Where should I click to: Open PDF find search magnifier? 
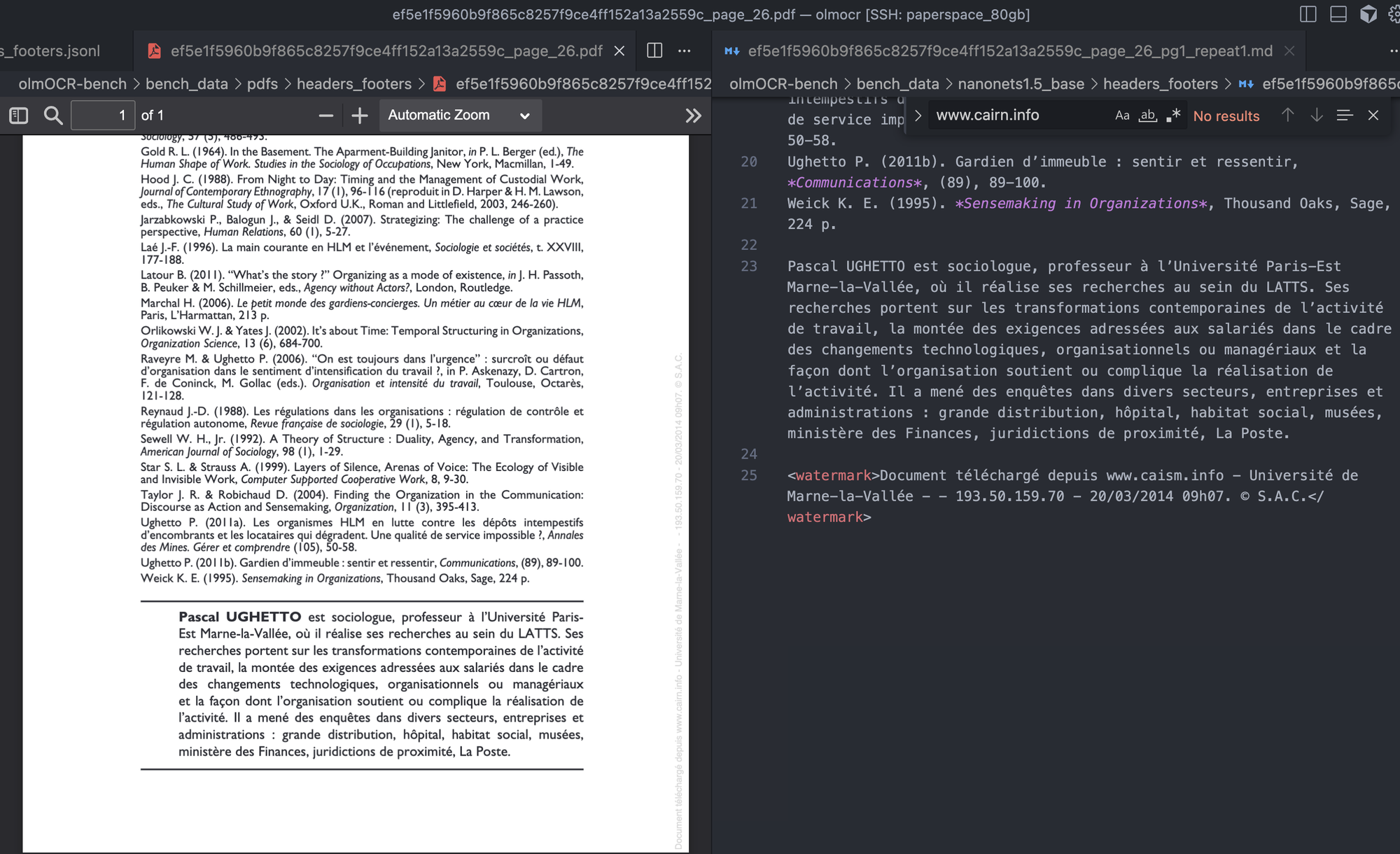53,115
